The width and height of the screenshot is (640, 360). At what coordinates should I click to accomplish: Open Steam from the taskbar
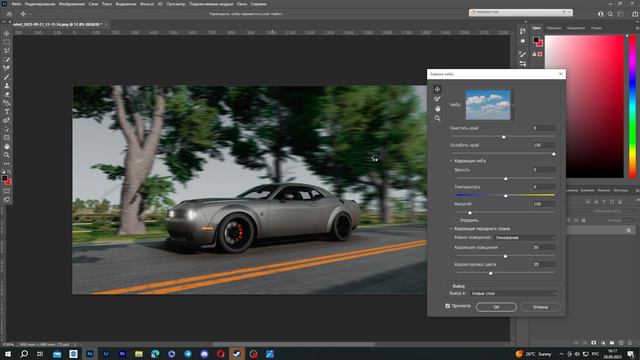pos(237,354)
